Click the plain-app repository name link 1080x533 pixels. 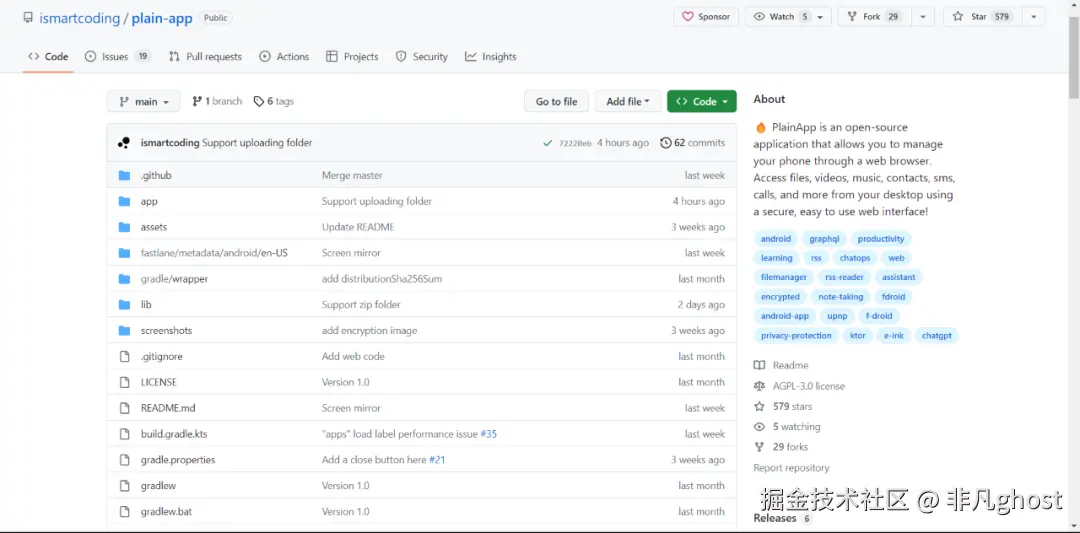(163, 18)
